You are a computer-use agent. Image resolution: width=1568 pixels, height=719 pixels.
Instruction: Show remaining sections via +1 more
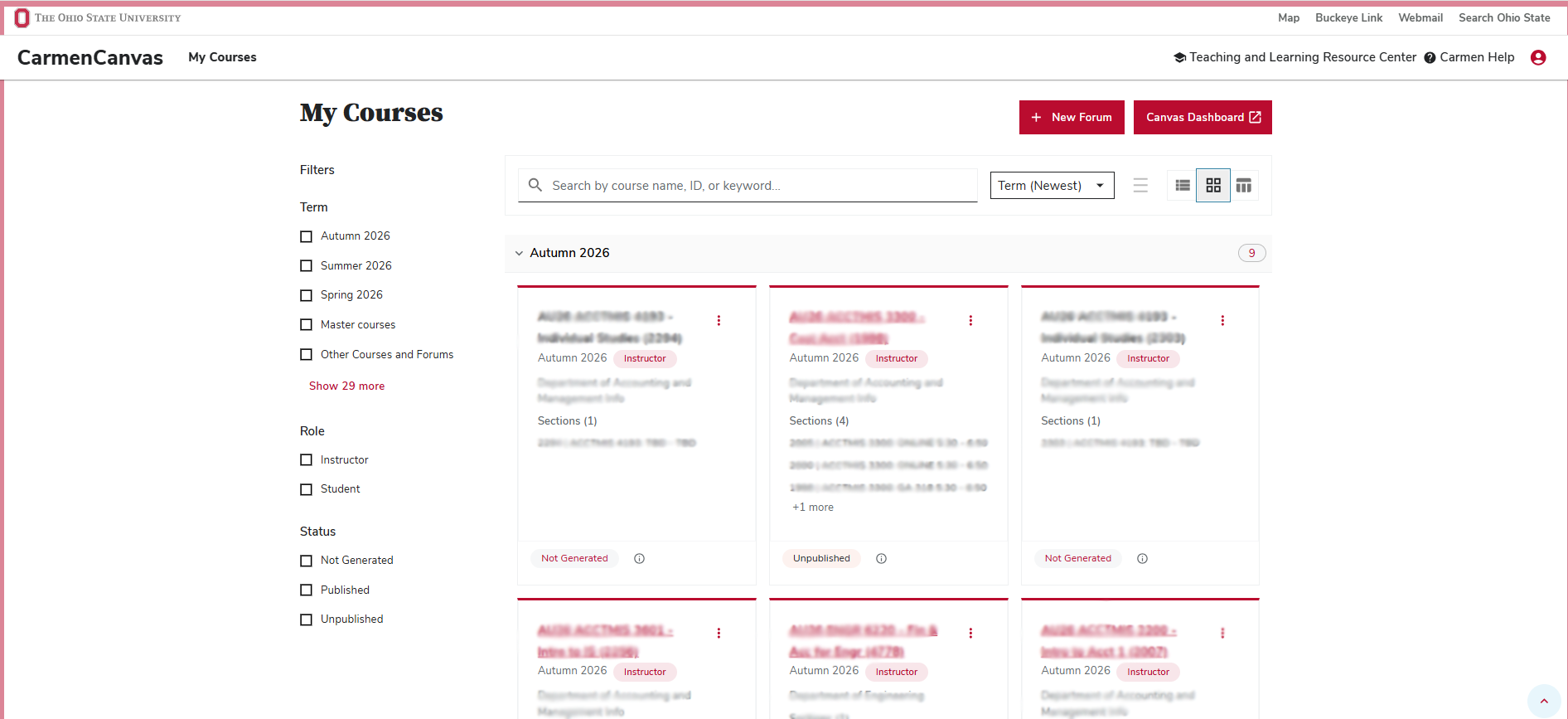point(813,507)
